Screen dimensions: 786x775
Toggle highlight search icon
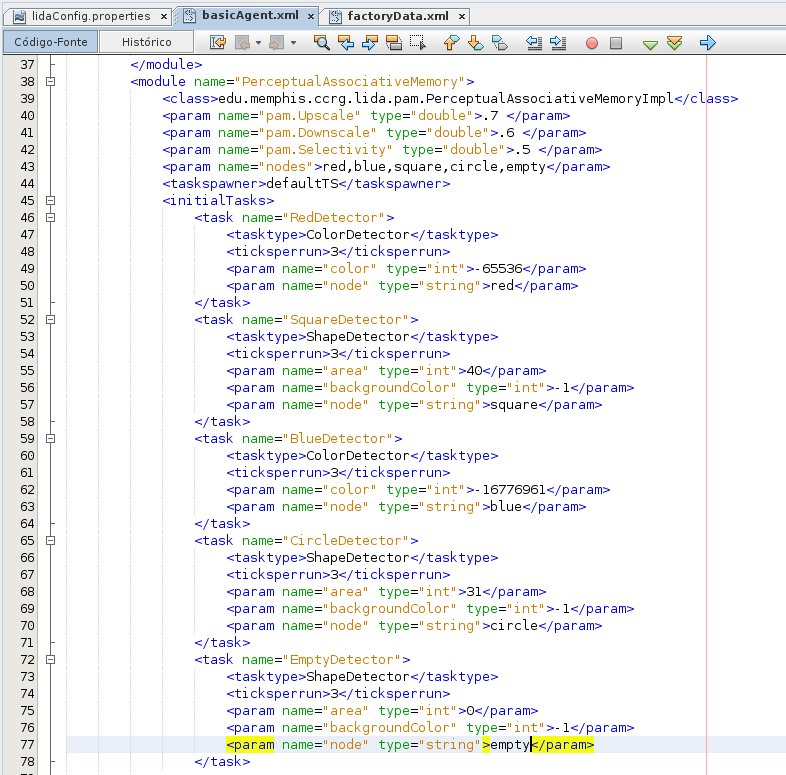(x=393, y=43)
